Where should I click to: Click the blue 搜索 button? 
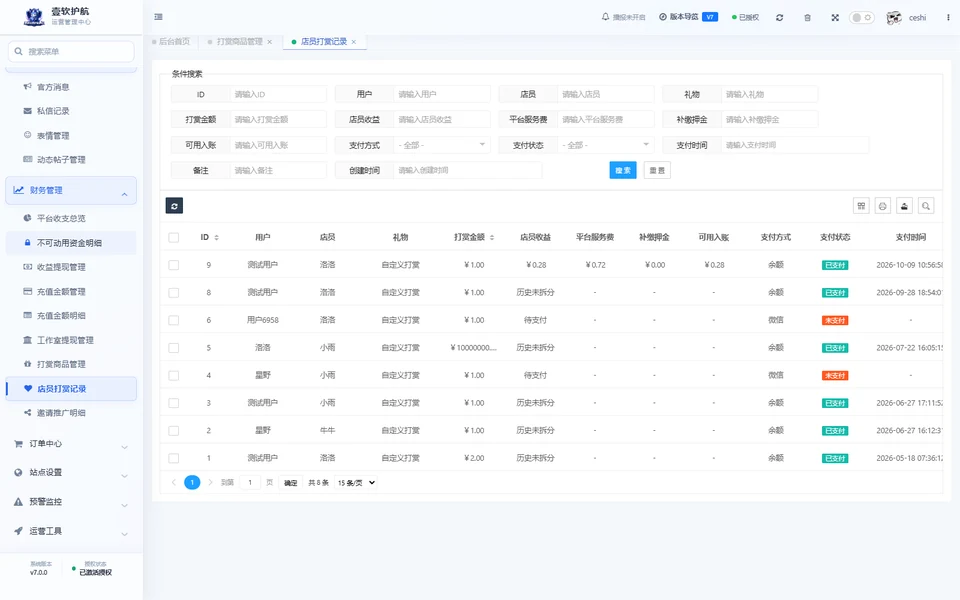click(623, 170)
